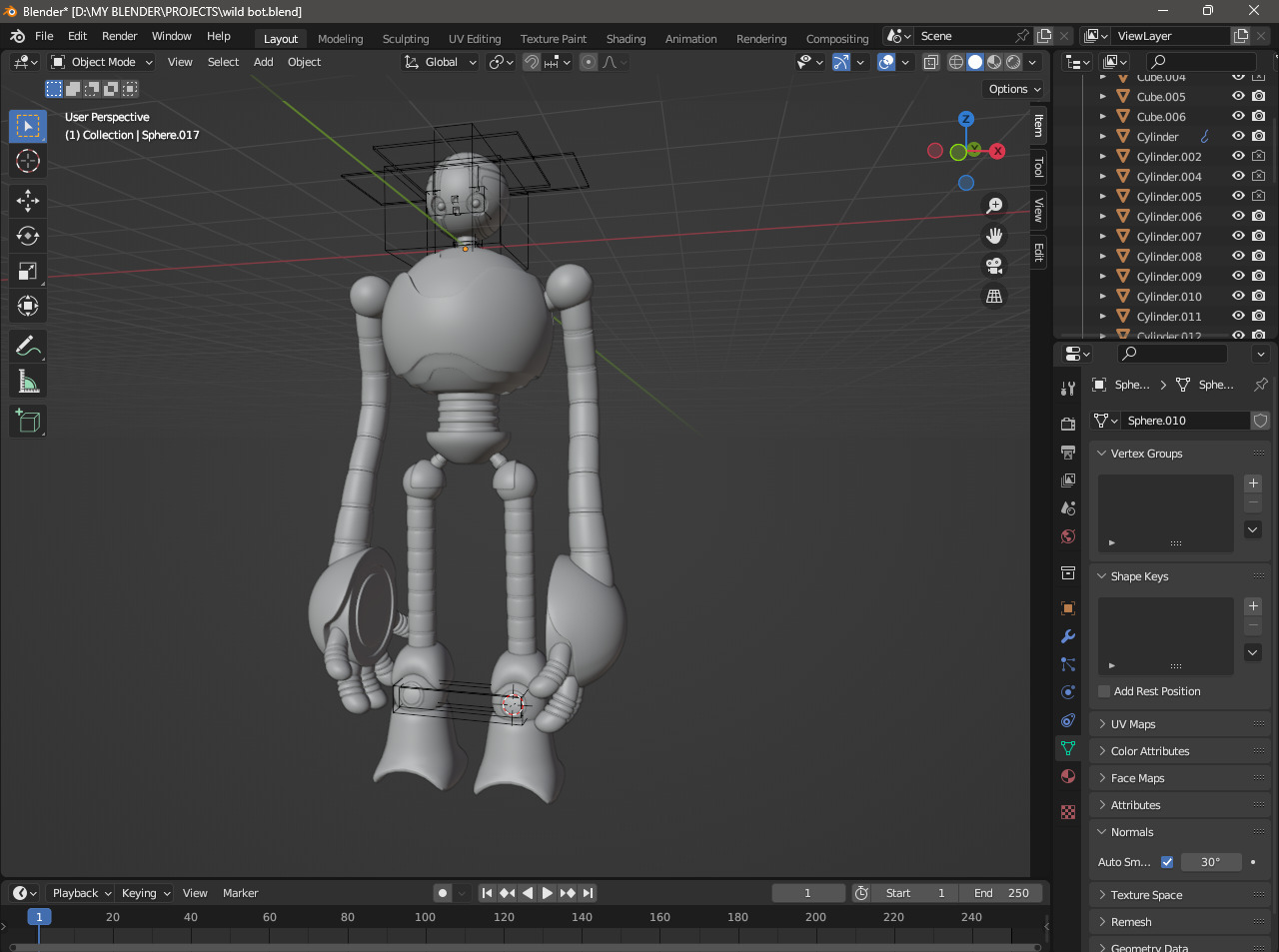Image resolution: width=1279 pixels, height=952 pixels.
Task: Toggle proportional editing
Action: point(589,62)
